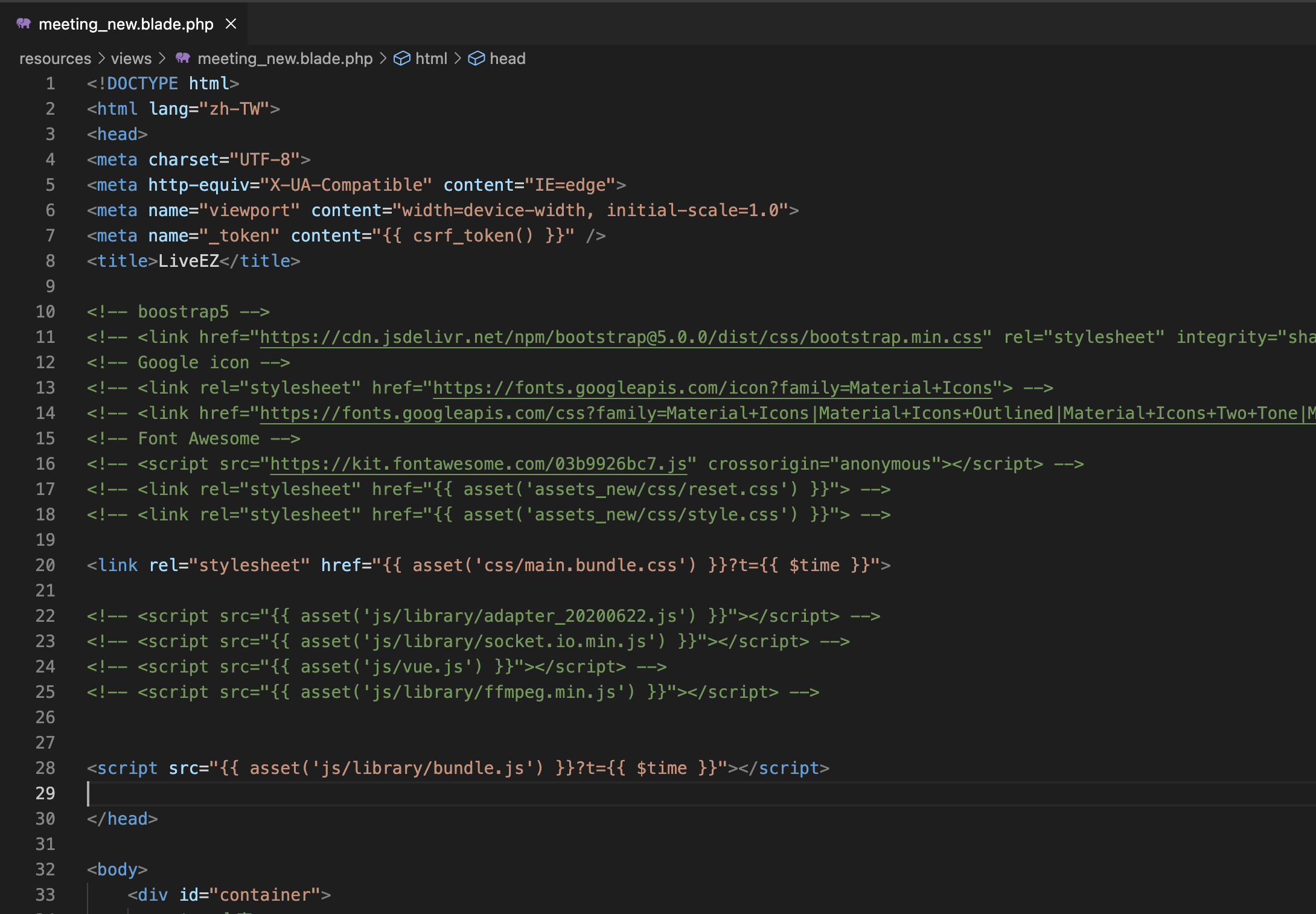Image resolution: width=1316 pixels, height=914 pixels.
Task: Click the opening head tag on line 3
Action: pyautogui.click(x=117, y=134)
